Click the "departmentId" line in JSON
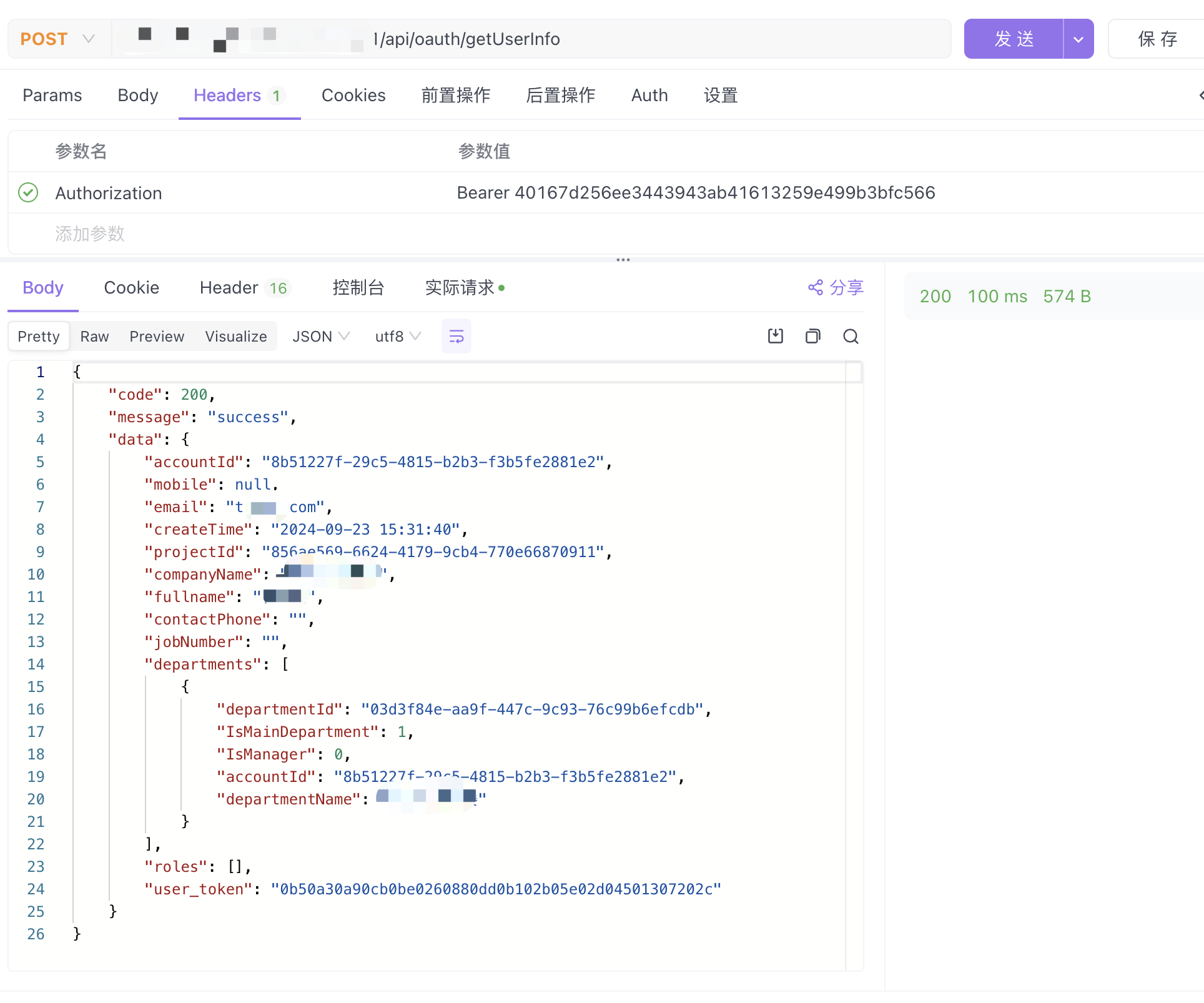The height and width of the screenshot is (1003, 1204). point(464,709)
